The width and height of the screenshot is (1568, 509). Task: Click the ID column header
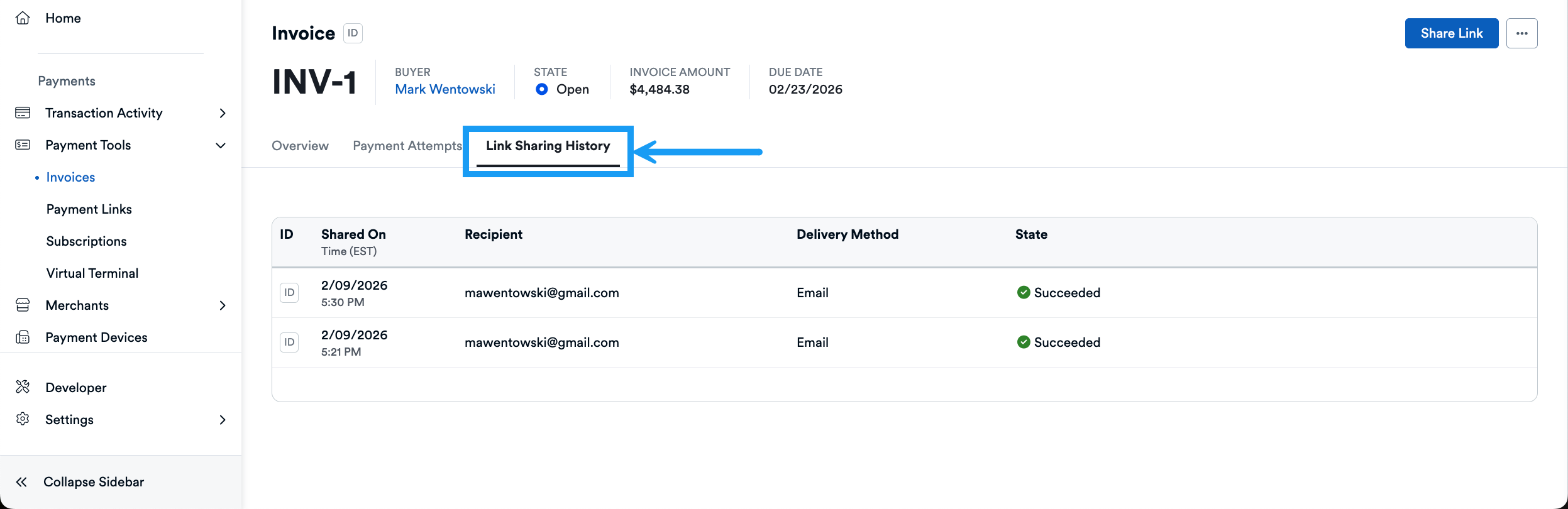coord(287,234)
